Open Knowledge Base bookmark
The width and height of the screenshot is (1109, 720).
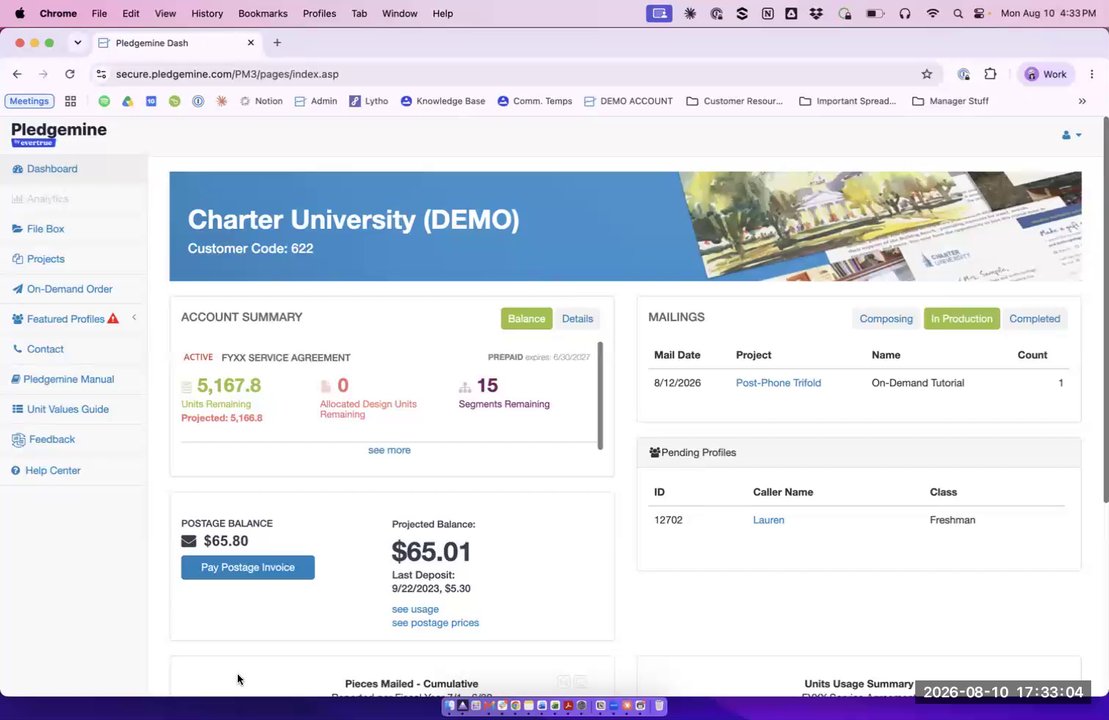click(443, 101)
